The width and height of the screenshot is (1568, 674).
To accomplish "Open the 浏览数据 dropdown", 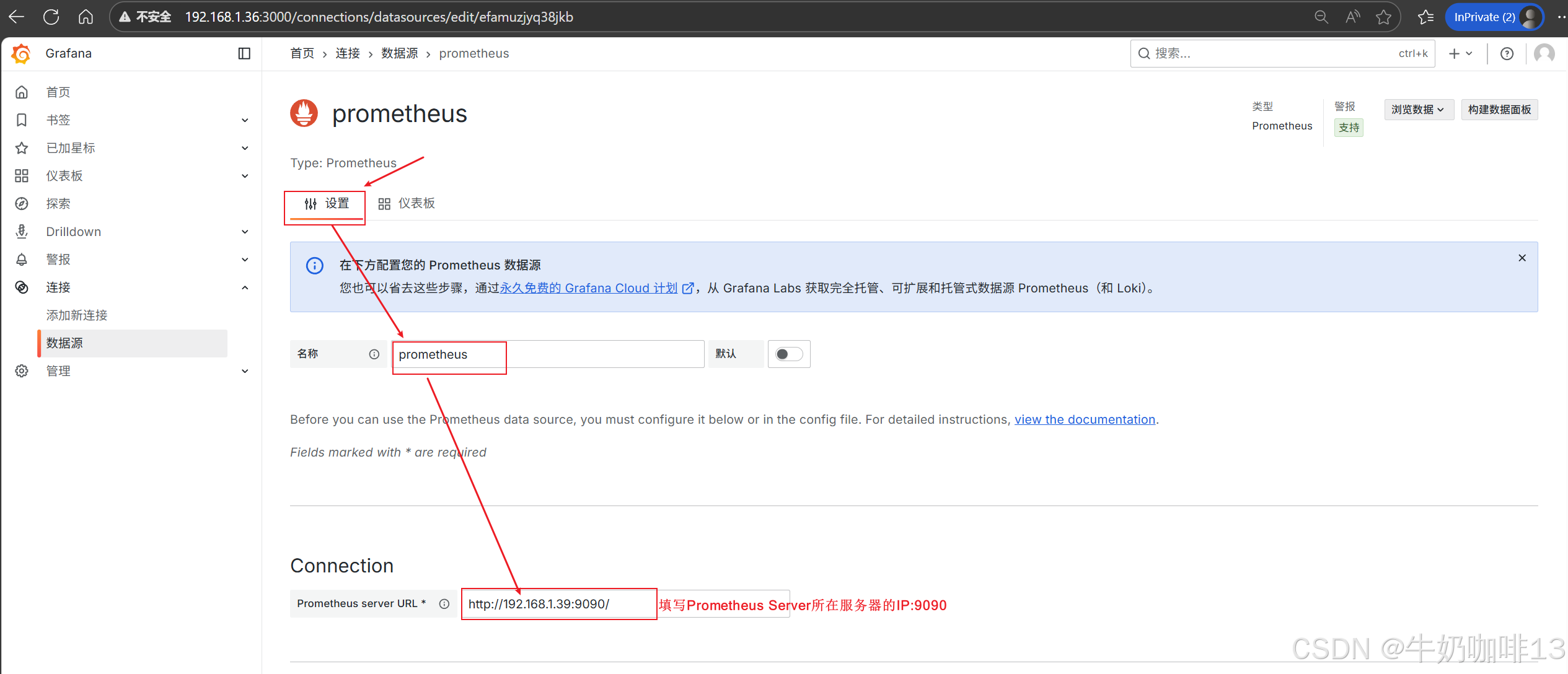I will coord(1418,110).
